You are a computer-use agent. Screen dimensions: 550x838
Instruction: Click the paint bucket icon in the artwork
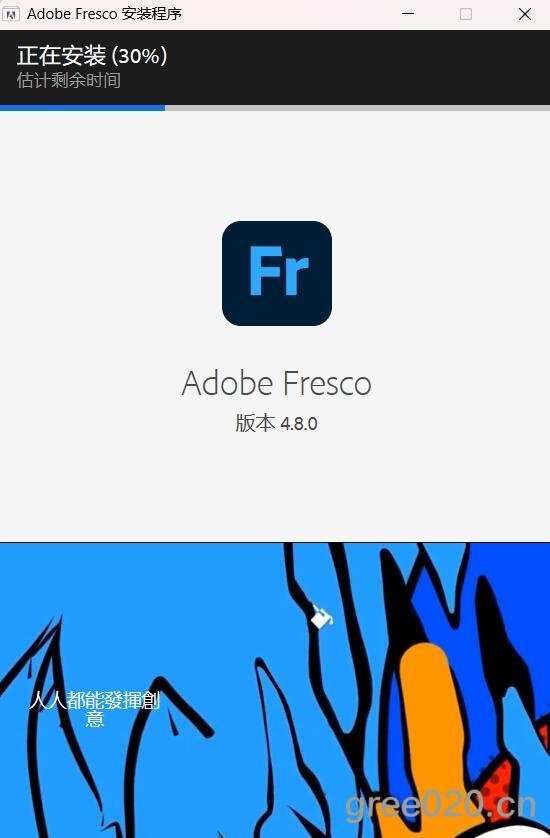(x=322, y=617)
